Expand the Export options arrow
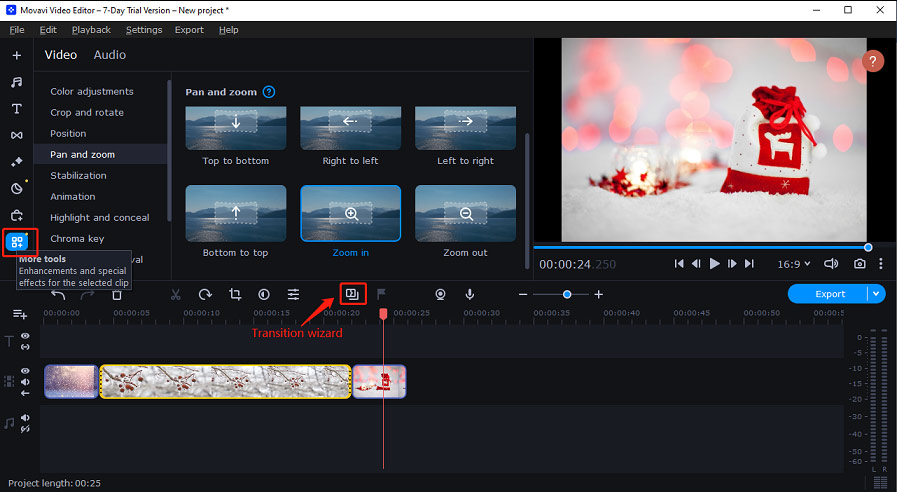 (x=876, y=293)
